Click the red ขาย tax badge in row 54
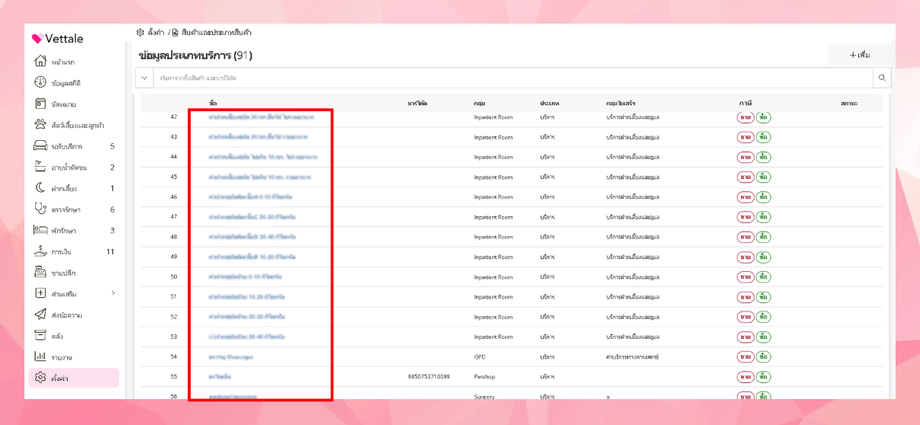 click(x=746, y=357)
